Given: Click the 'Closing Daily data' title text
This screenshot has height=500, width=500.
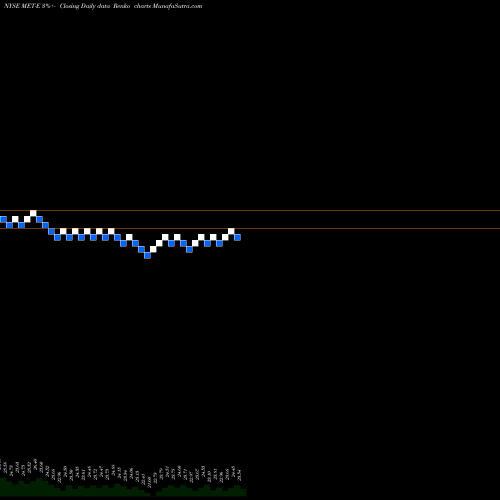Looking at the screenshot, I should (85, 6).
